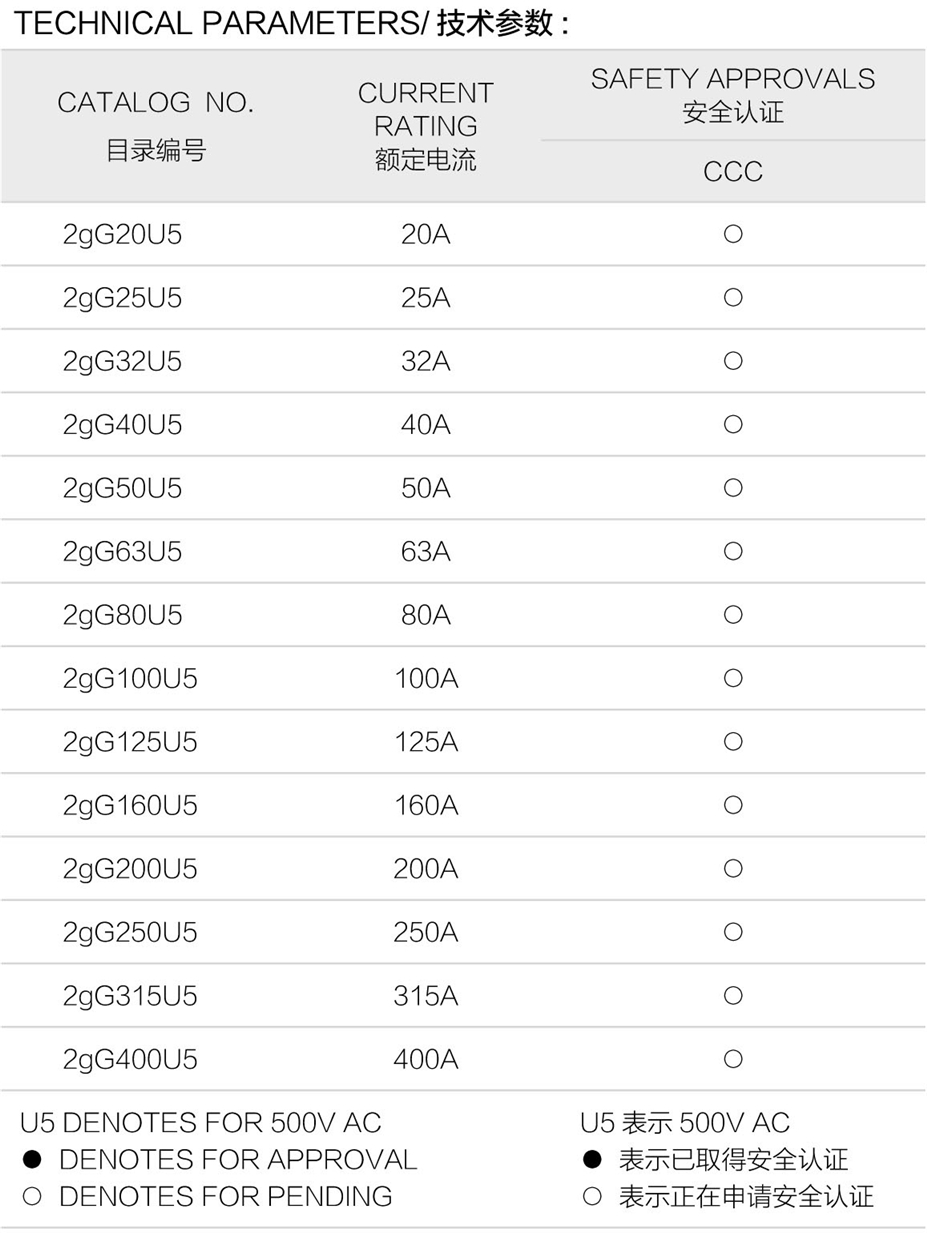Select catalog number 2gG32U5

click(x=122, y=362)
